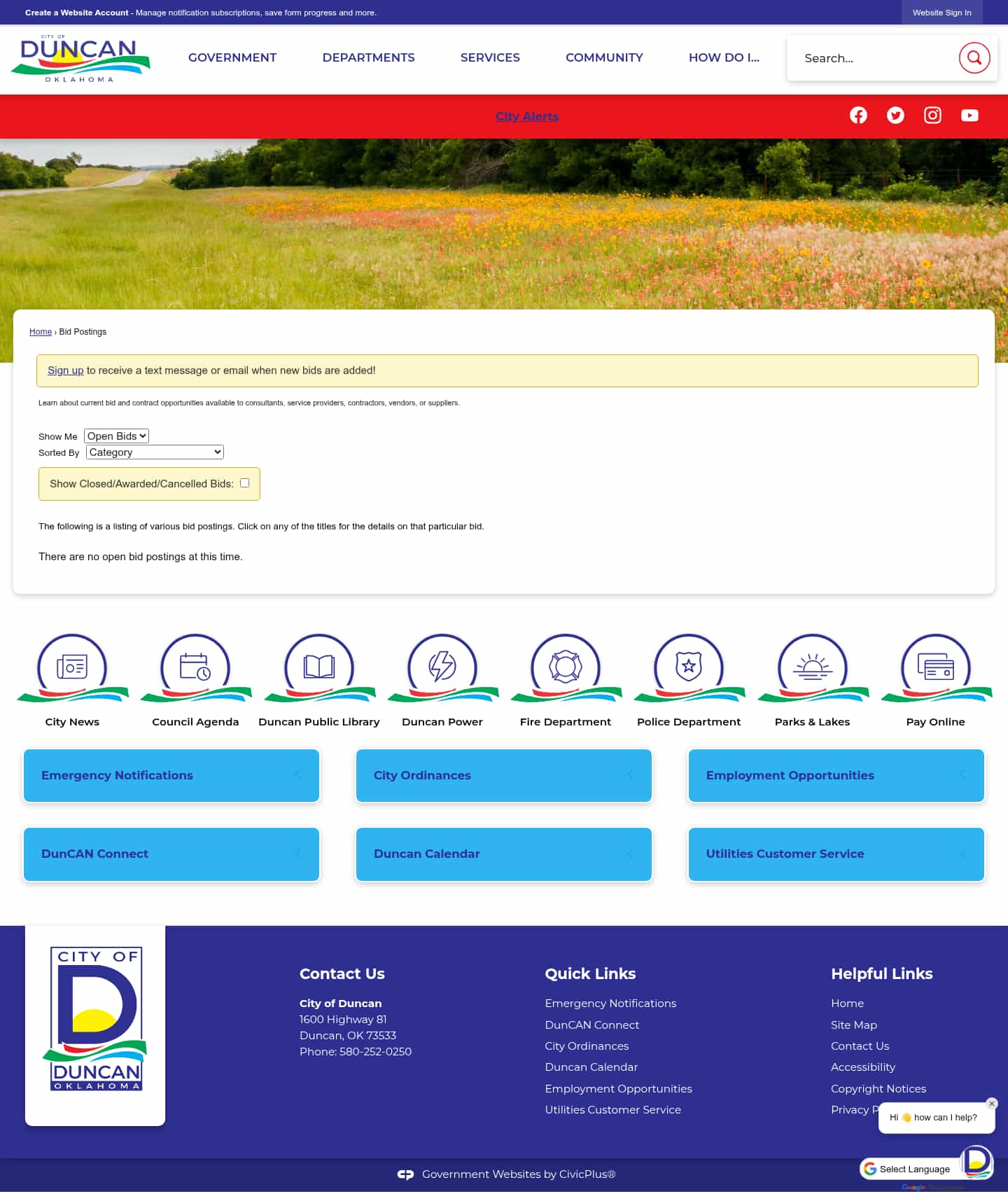Close the chat help bubble

click(991, 1104)
